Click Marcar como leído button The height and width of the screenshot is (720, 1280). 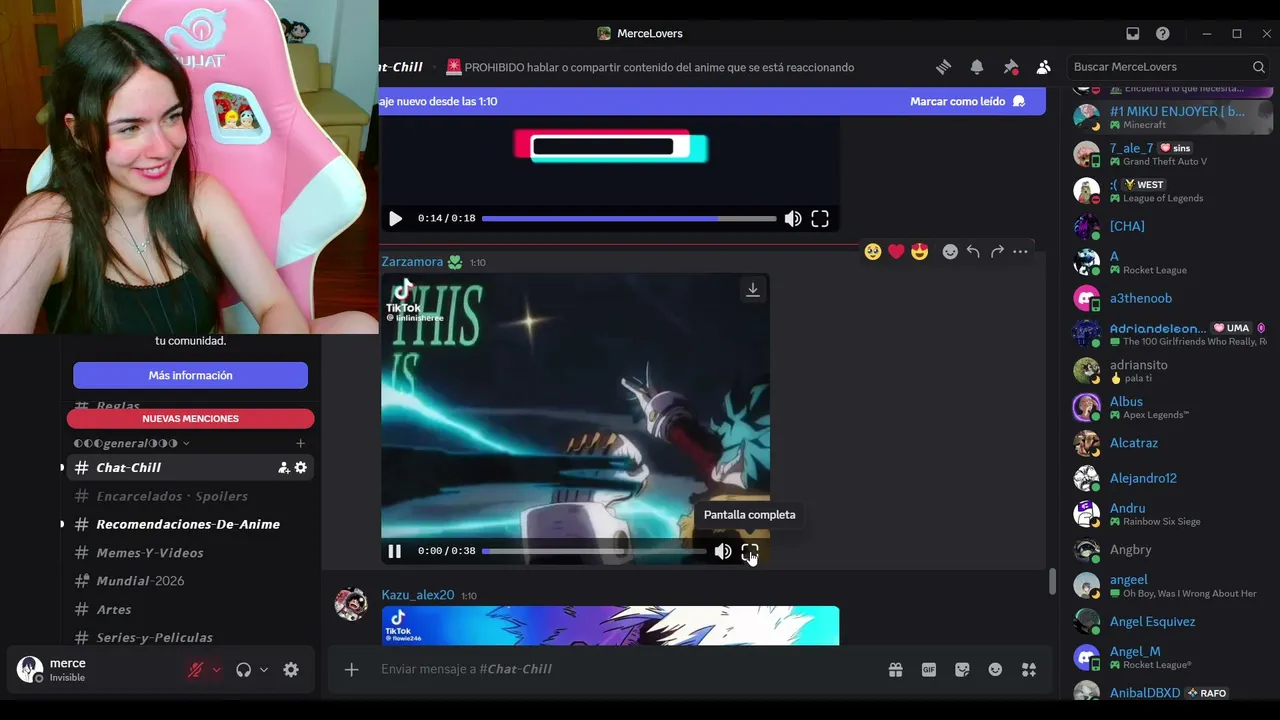(x=968, y=101)
